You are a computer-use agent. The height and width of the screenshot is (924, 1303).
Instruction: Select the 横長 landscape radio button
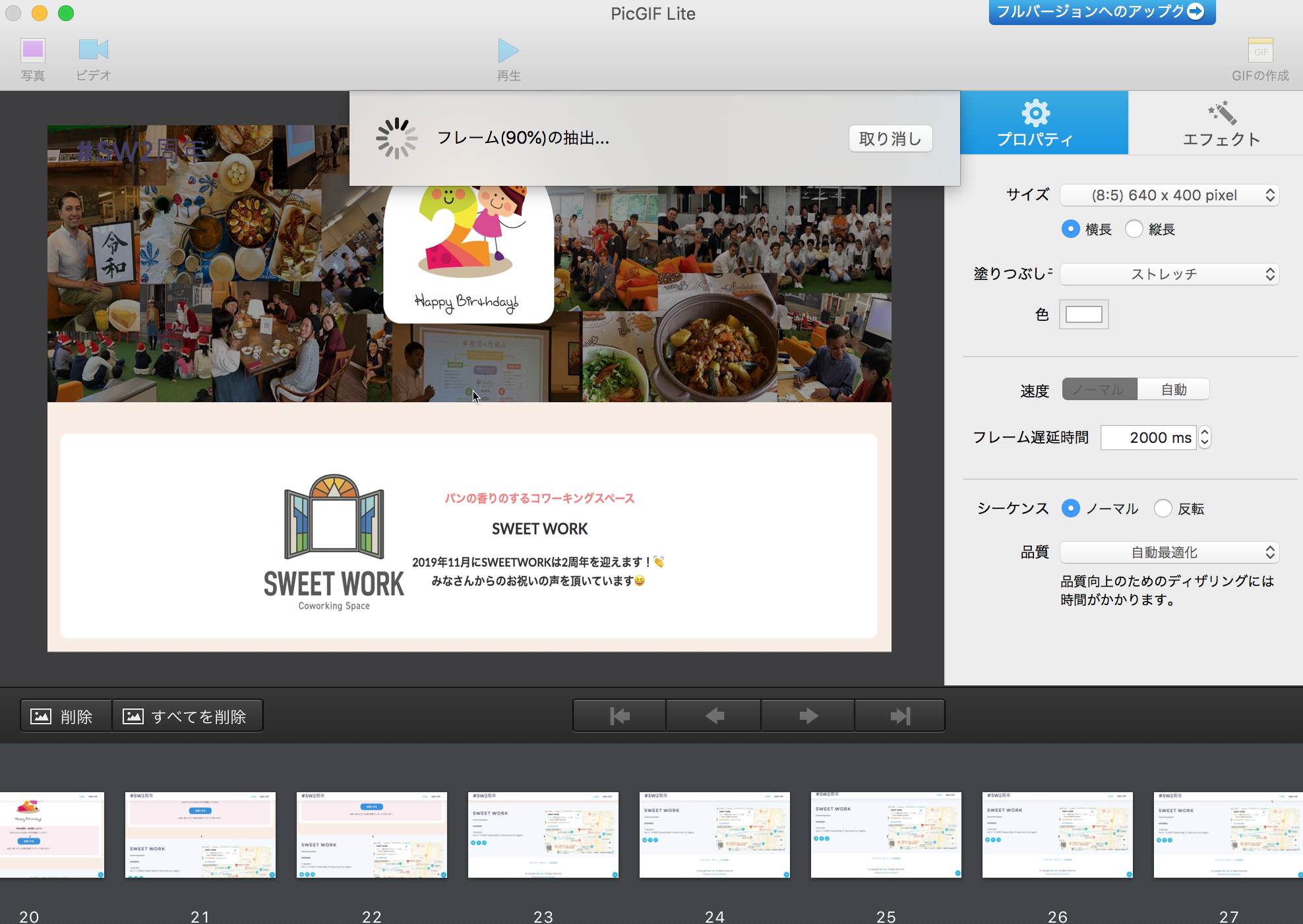pos(1070,229)
